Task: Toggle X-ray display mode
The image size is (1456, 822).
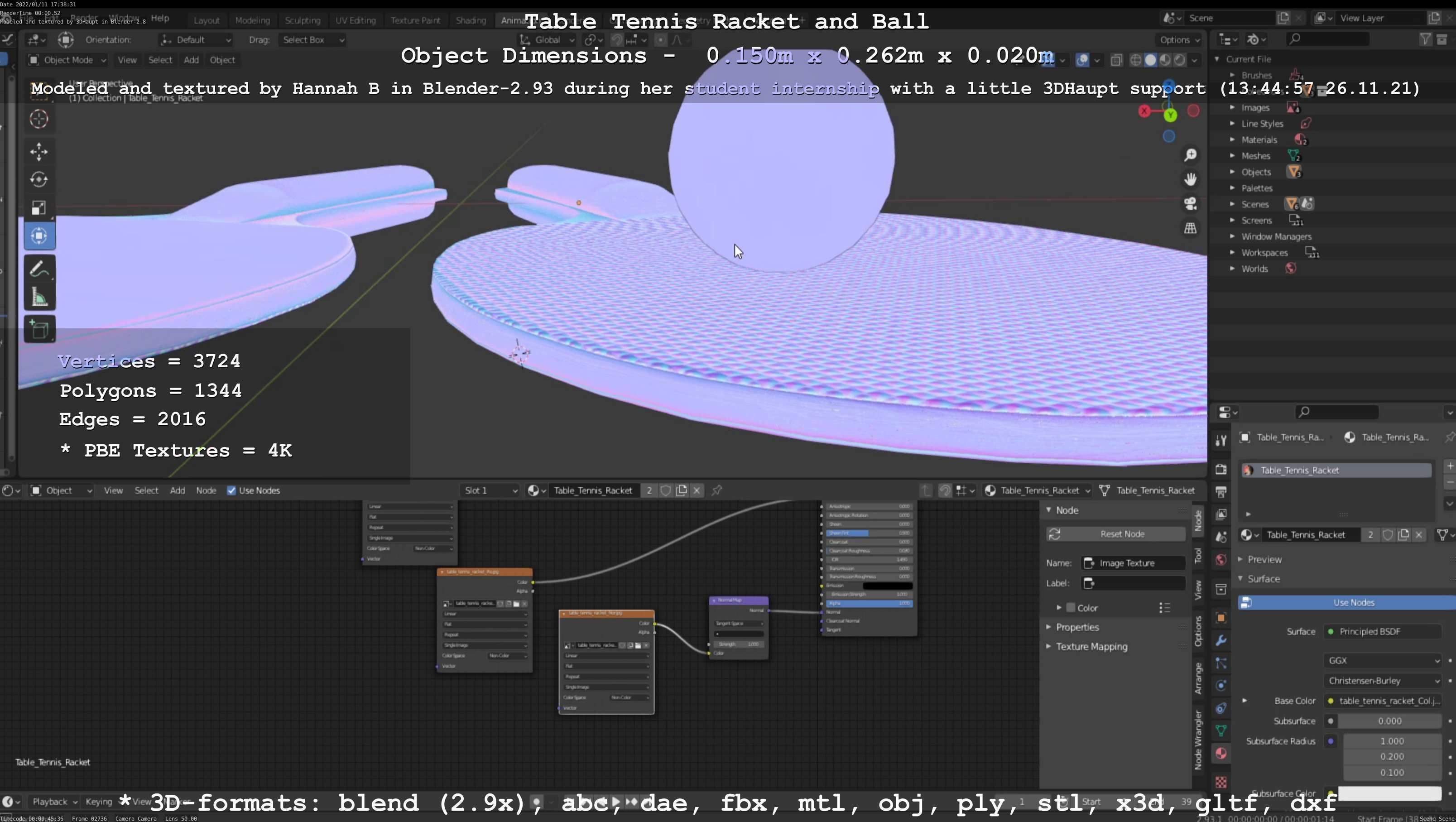Action: click(x=1116, y=60)
